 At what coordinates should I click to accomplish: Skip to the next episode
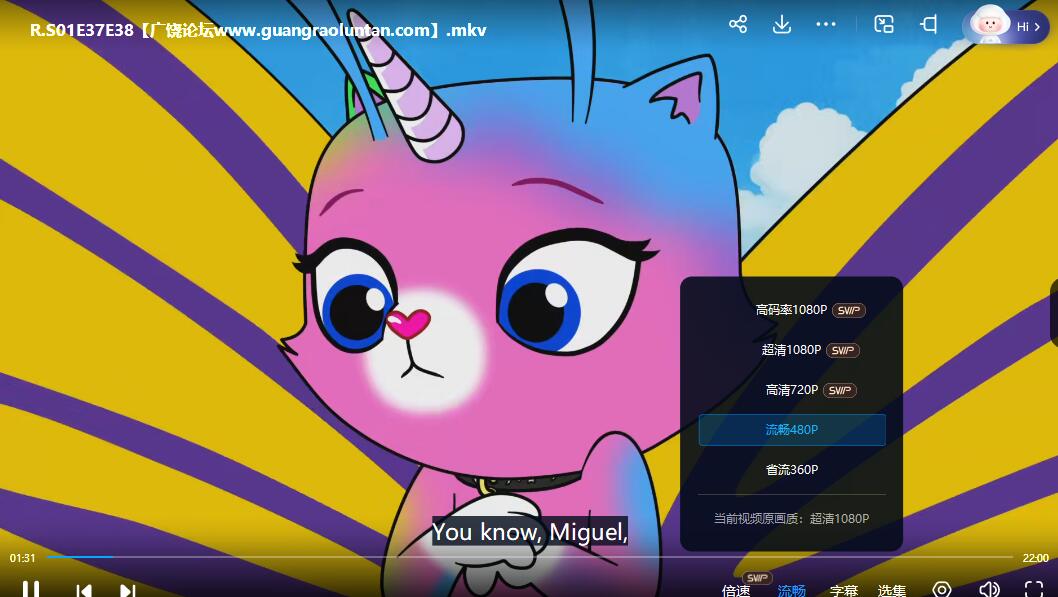128,591
